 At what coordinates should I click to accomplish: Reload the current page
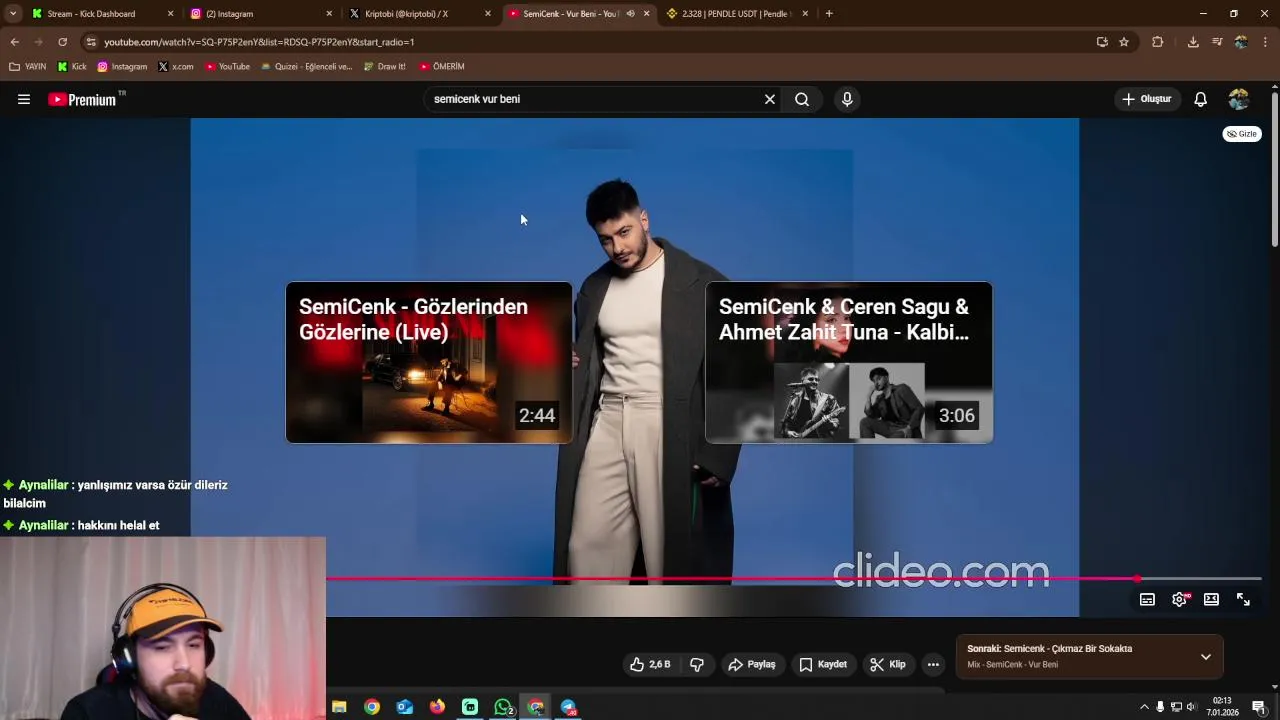pos(62,42)
